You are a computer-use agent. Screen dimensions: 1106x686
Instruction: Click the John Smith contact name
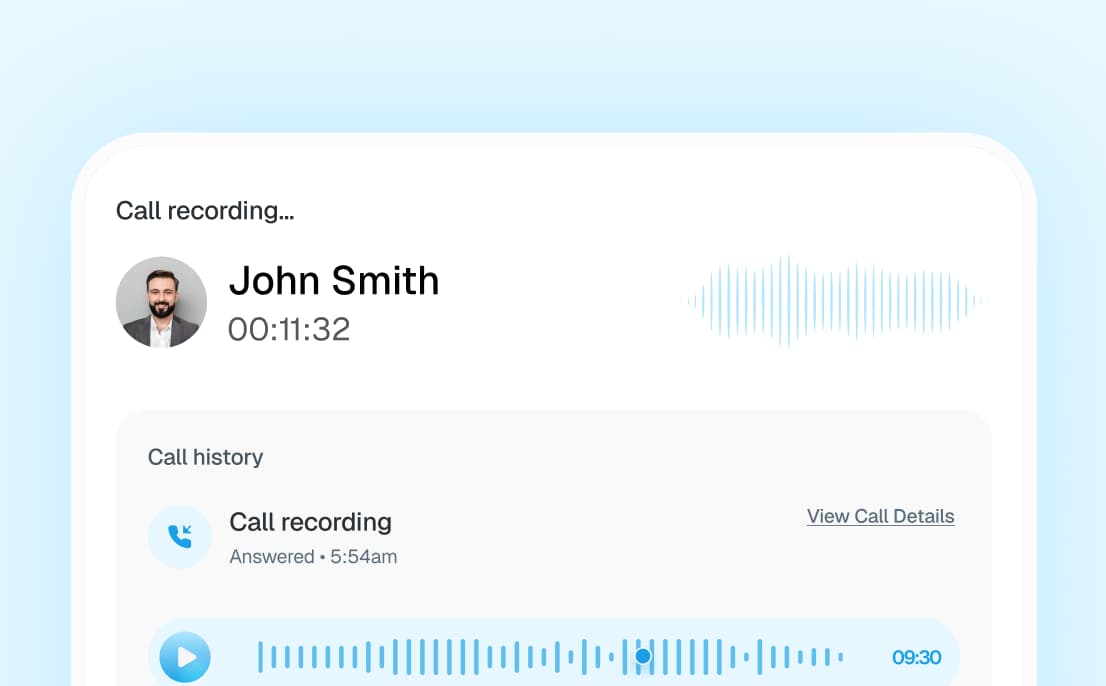334,281
